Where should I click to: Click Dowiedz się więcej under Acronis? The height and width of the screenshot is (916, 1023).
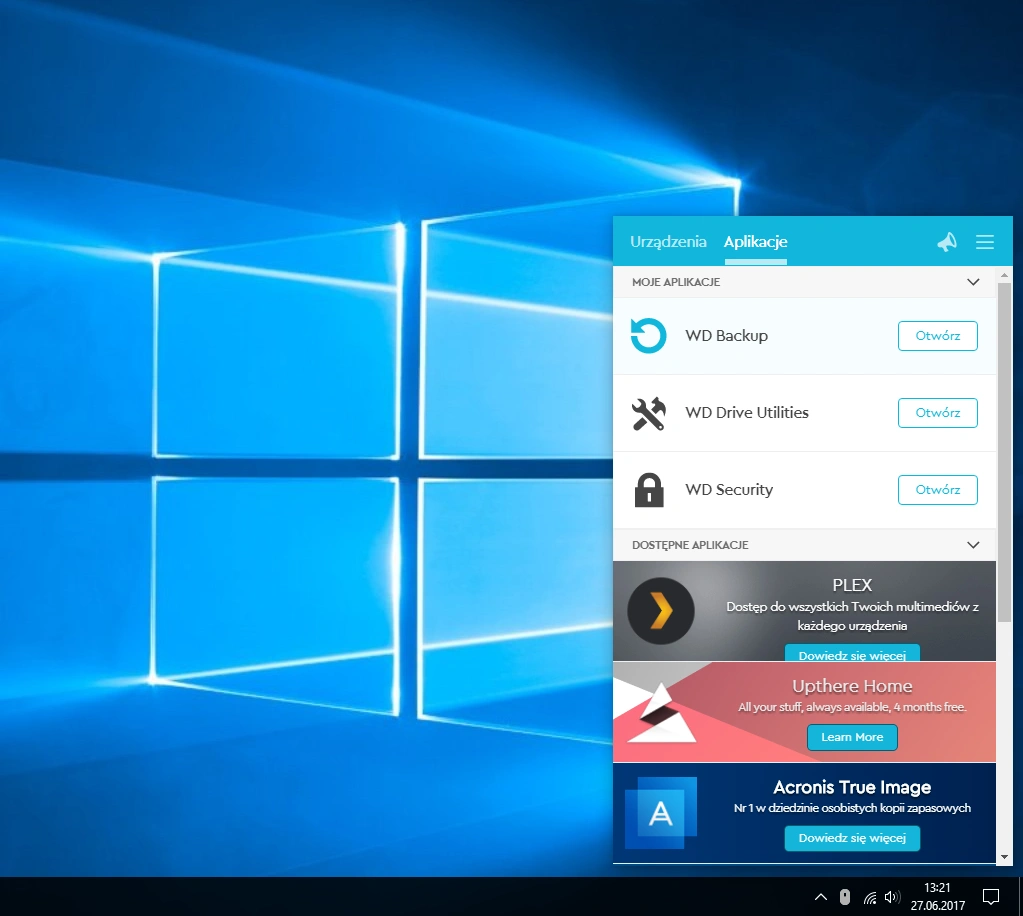click(x=852, y=838)
